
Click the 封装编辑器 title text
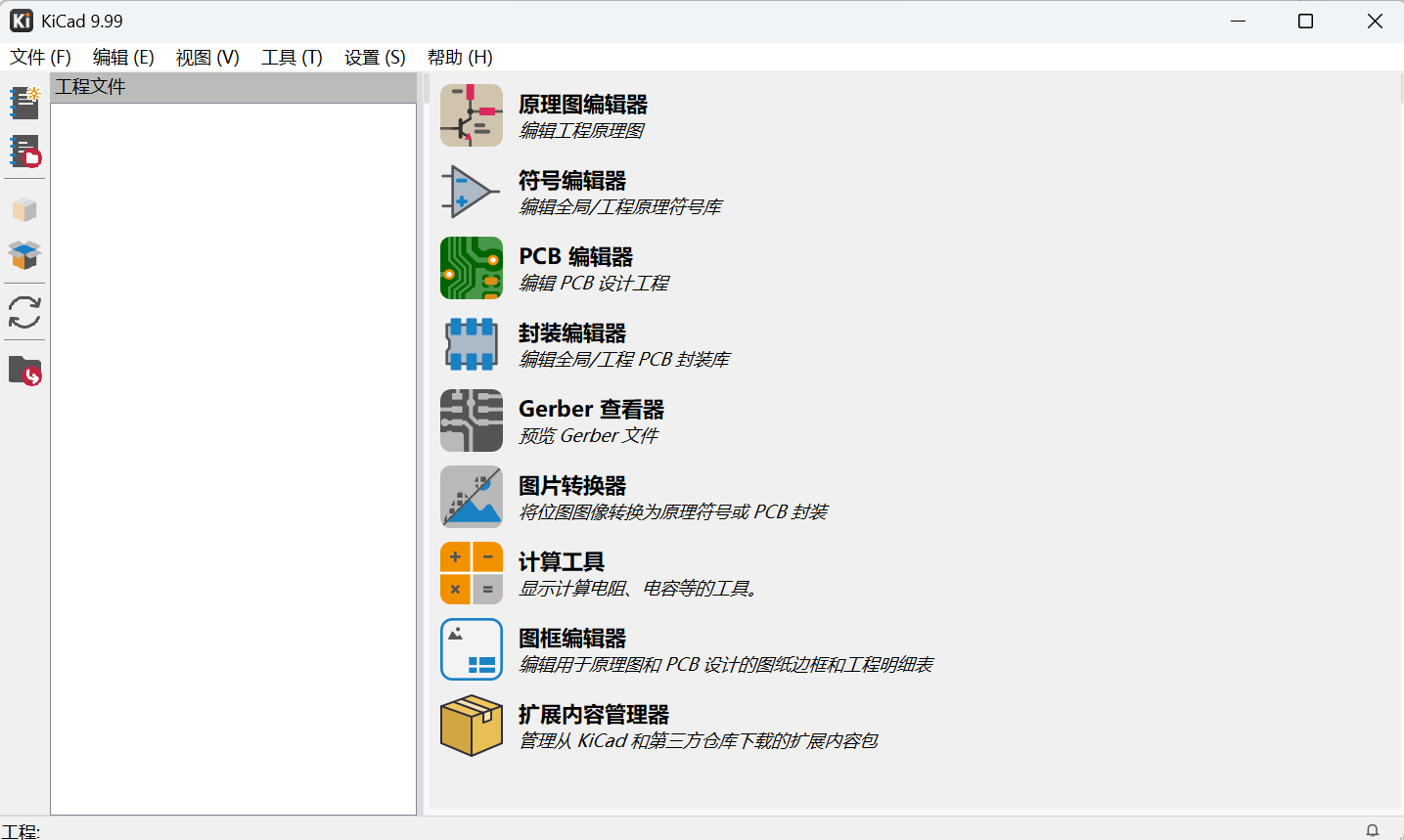(572, 333)
